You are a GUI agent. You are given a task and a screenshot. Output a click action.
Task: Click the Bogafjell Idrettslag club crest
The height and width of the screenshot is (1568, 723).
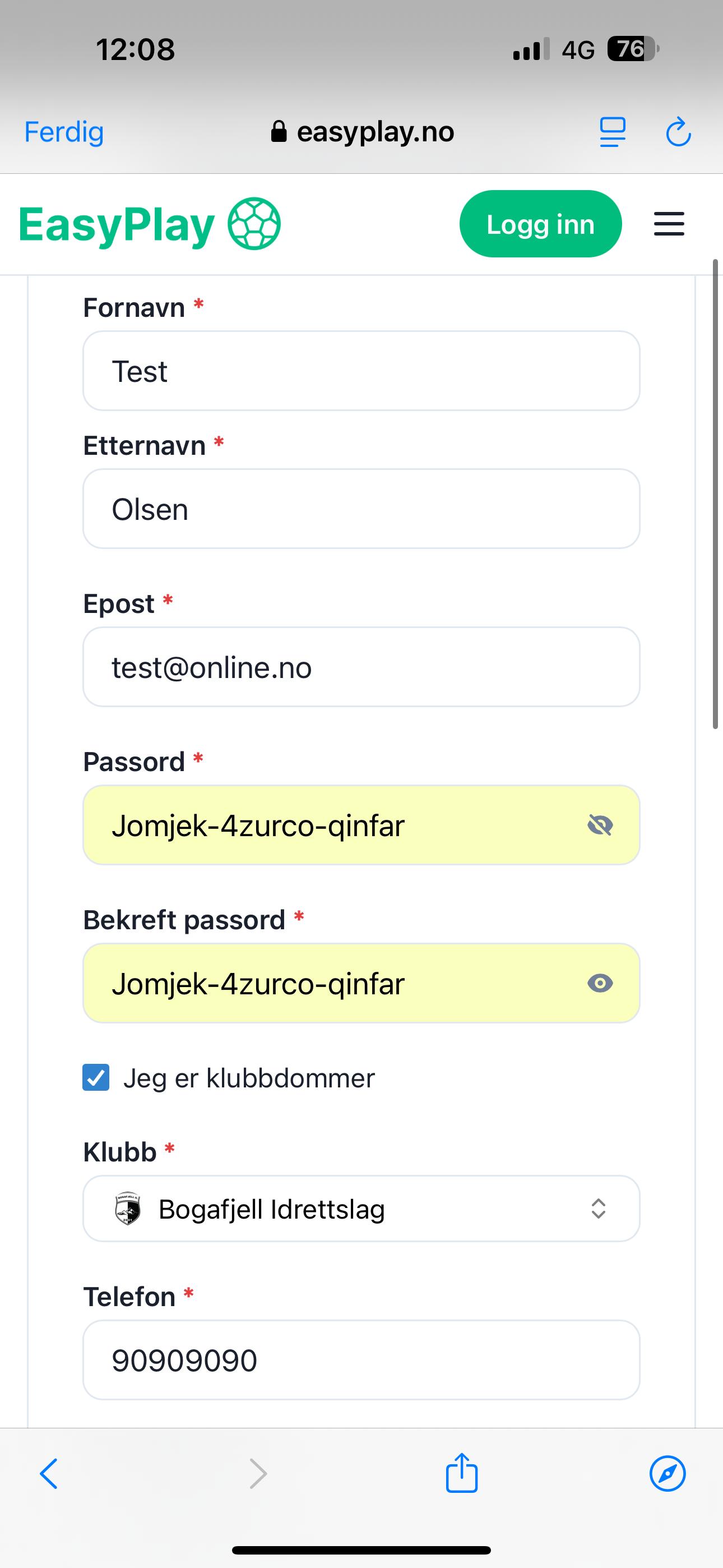128,1209
